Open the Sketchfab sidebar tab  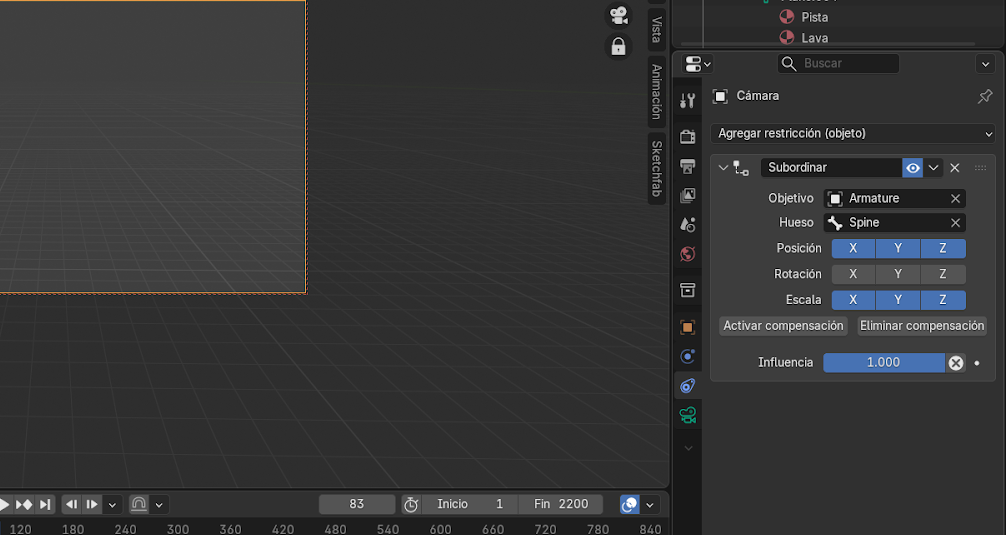click(x=657, y=167)
